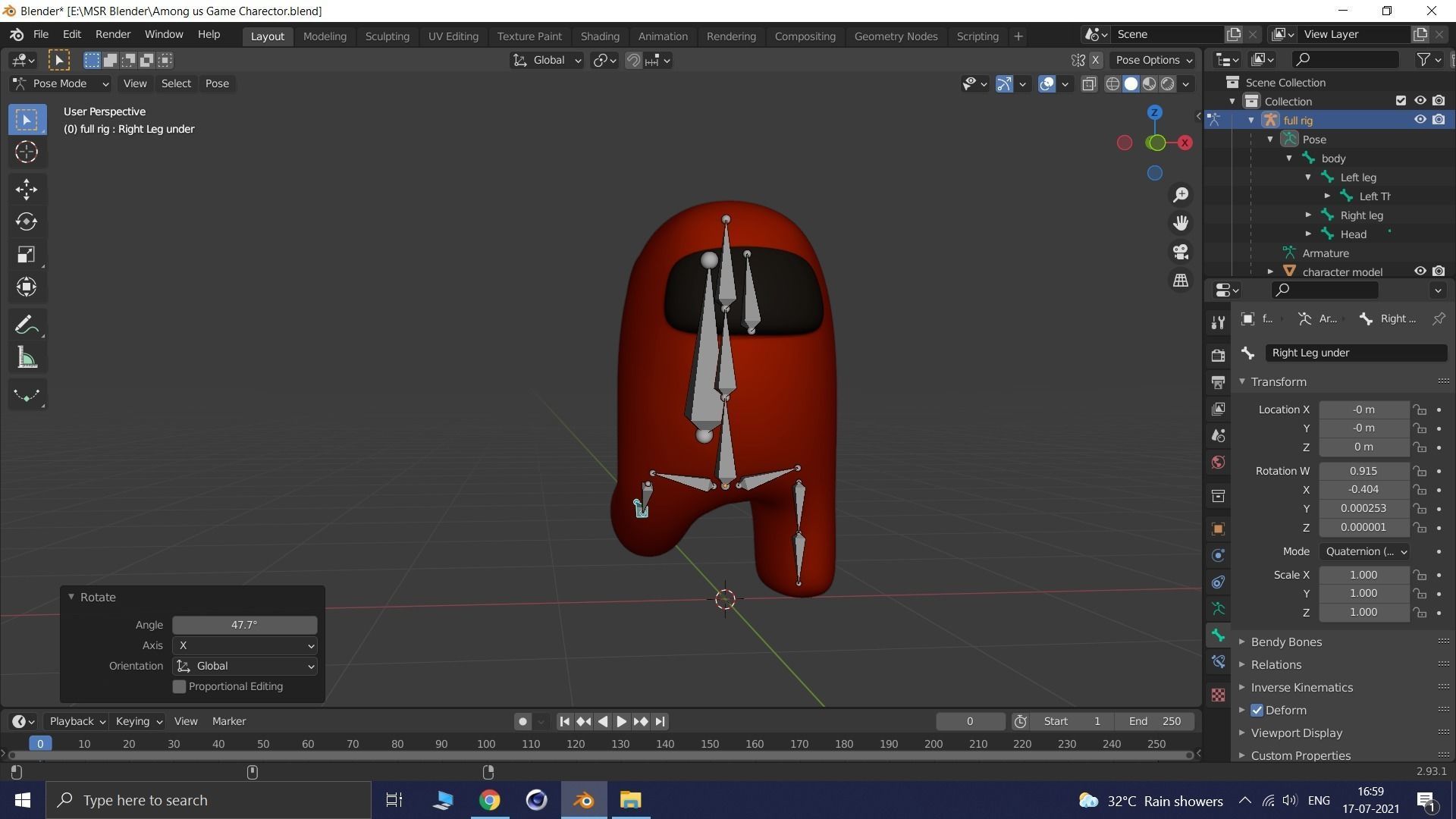Choose the Select Box tool
Screen dimensions: 1456x819
[x=27, y=120]
